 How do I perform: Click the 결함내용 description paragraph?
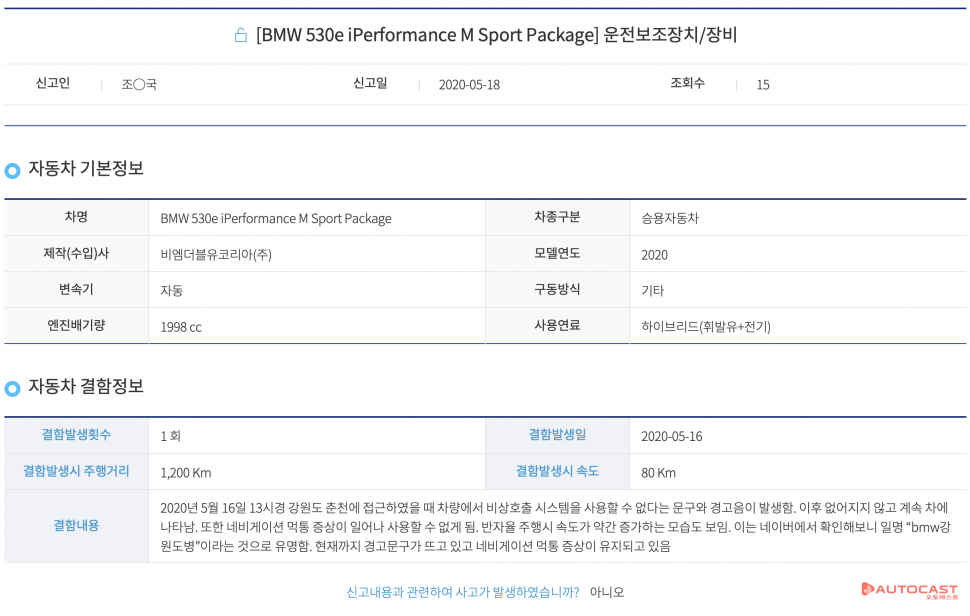pos(555,527)
